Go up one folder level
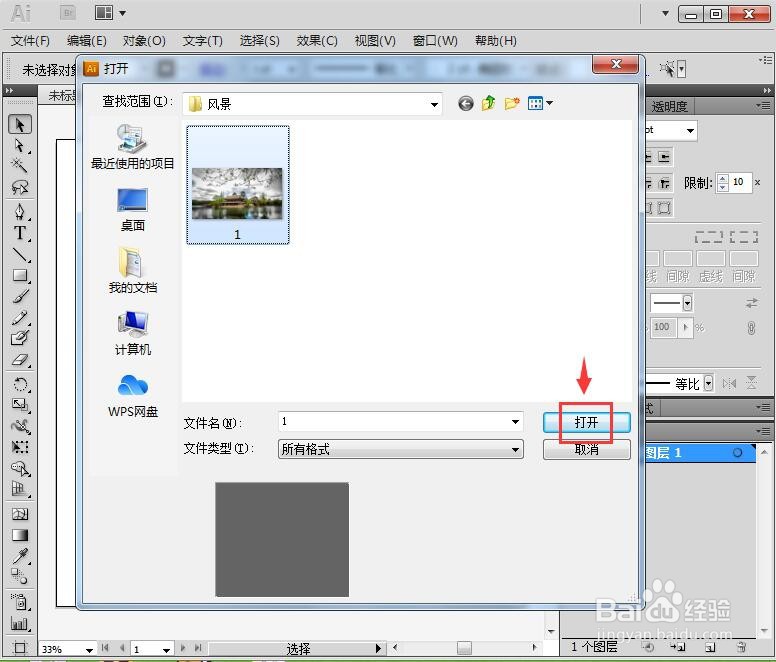776x662 pixels. 488,103
